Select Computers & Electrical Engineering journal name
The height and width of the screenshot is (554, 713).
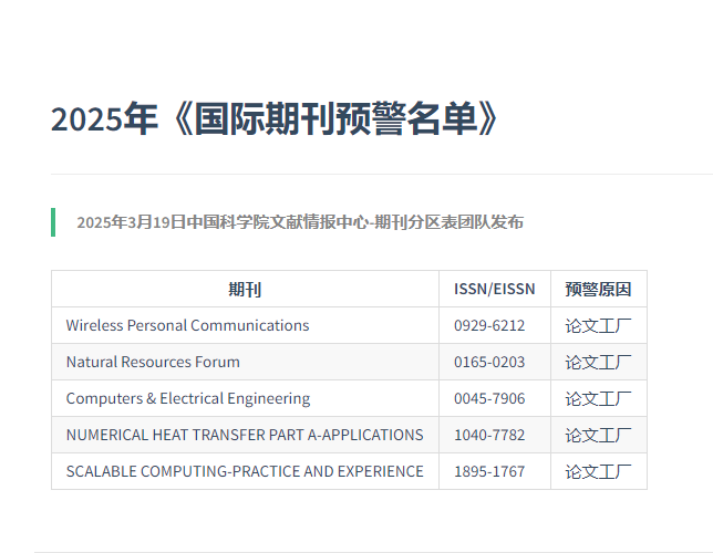coord(188,398)
